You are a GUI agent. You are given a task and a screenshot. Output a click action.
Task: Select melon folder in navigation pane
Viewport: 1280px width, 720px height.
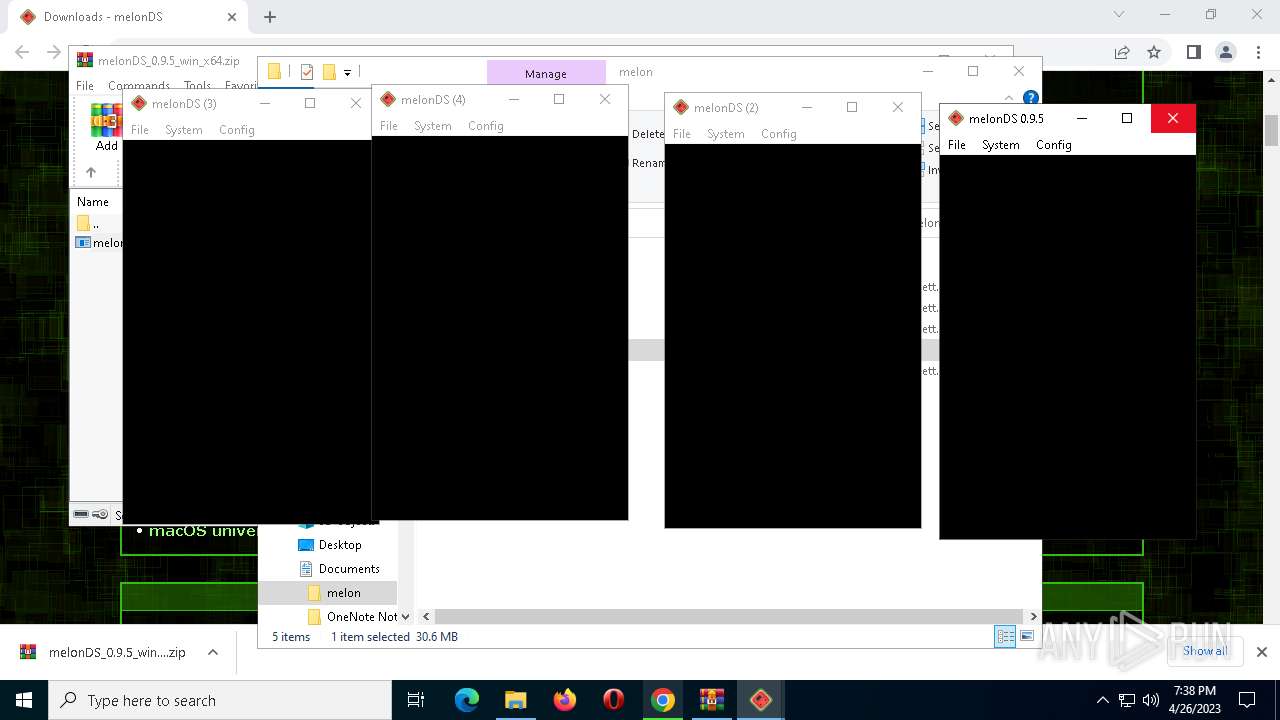point(343,593)
